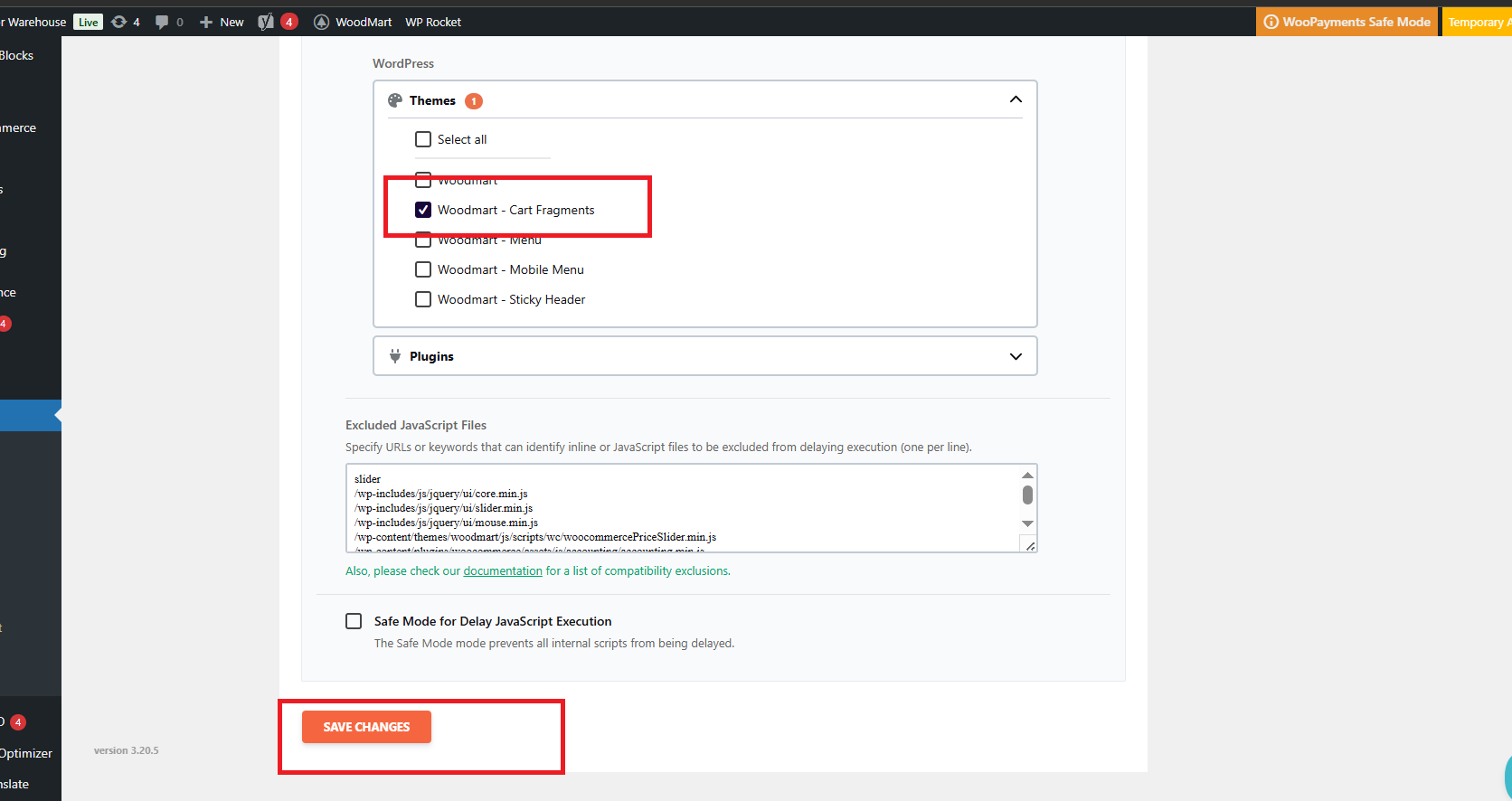Click the woocommercePriceSlider.min.js line
The width and height of the screenshot is (1512, 801).
click(535, 537)
